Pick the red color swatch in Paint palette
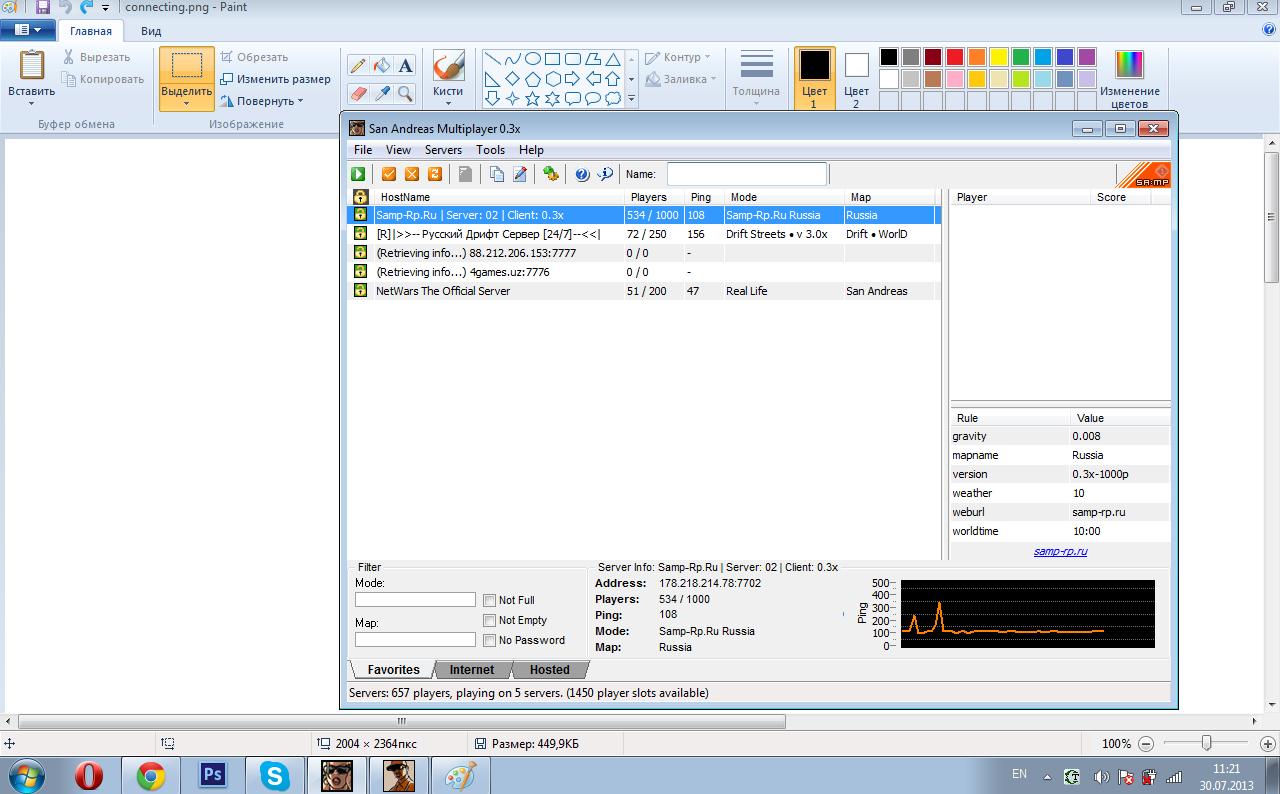The height and width of the screenshot is (794, 1282). pyautogui.click(x=955, y=57)
